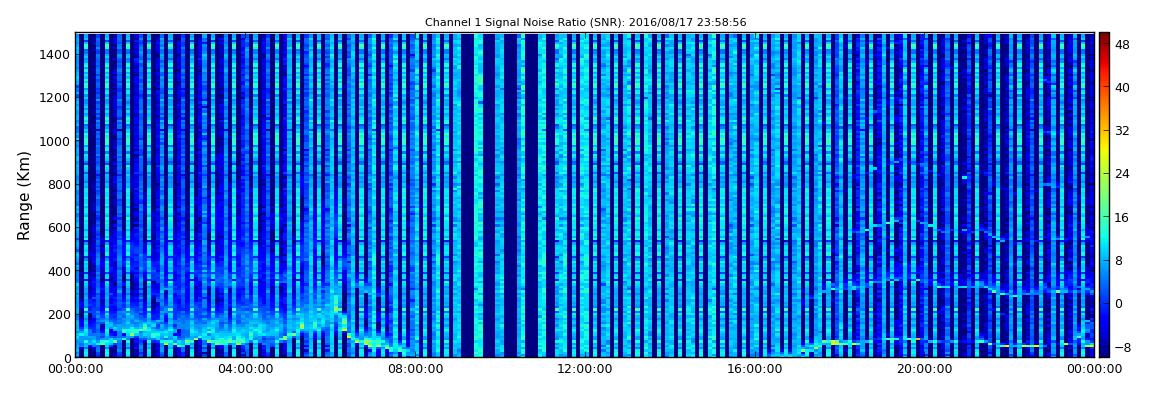Viewport: 1150px width, 407px height.
Task: Click the 08:00:00 time axis label
Action: point(415,369)
